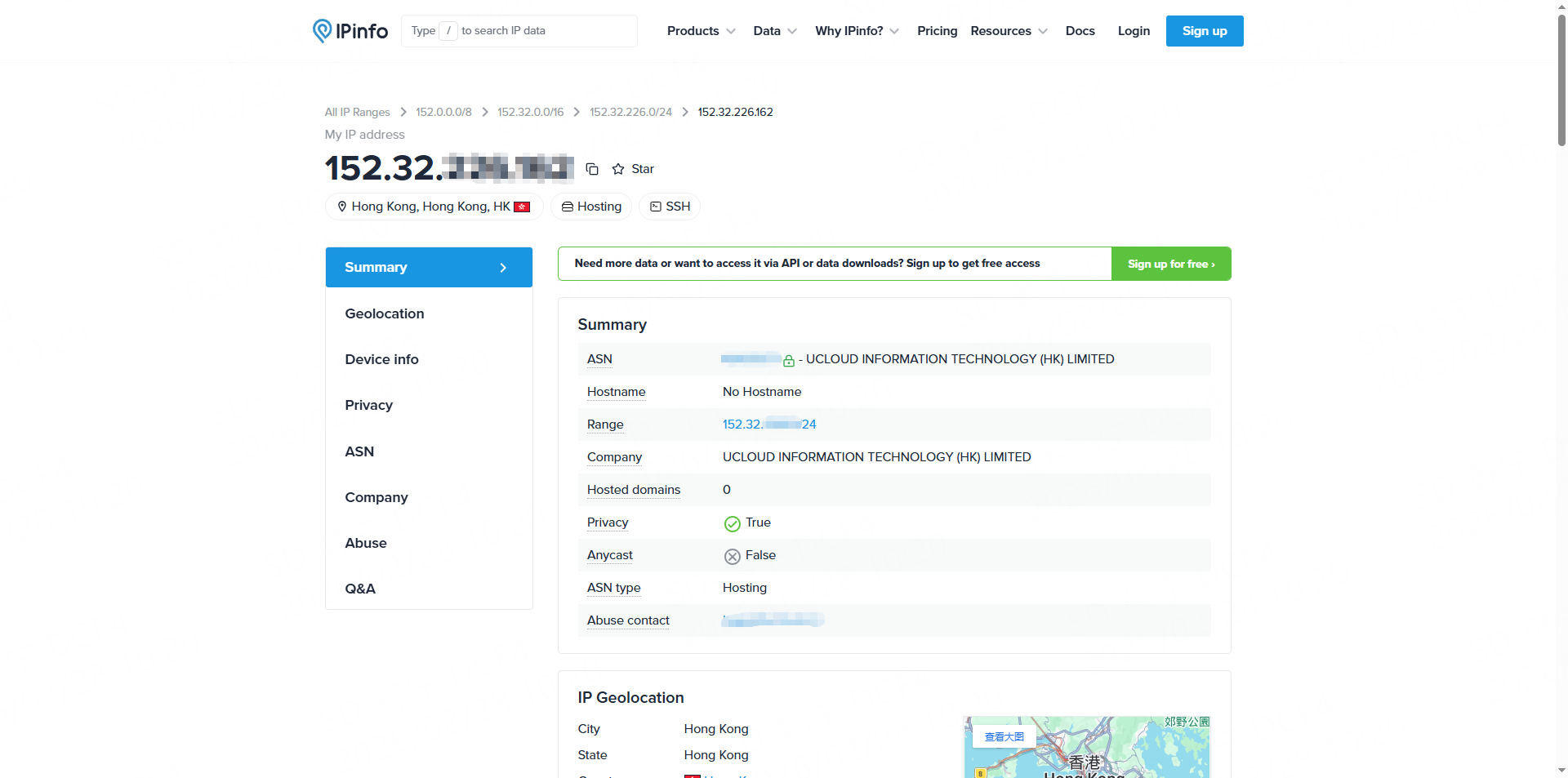This screenshot has width=1568, height=778.
Task: Switch to the Device info section
Action: tap(381, 359)
